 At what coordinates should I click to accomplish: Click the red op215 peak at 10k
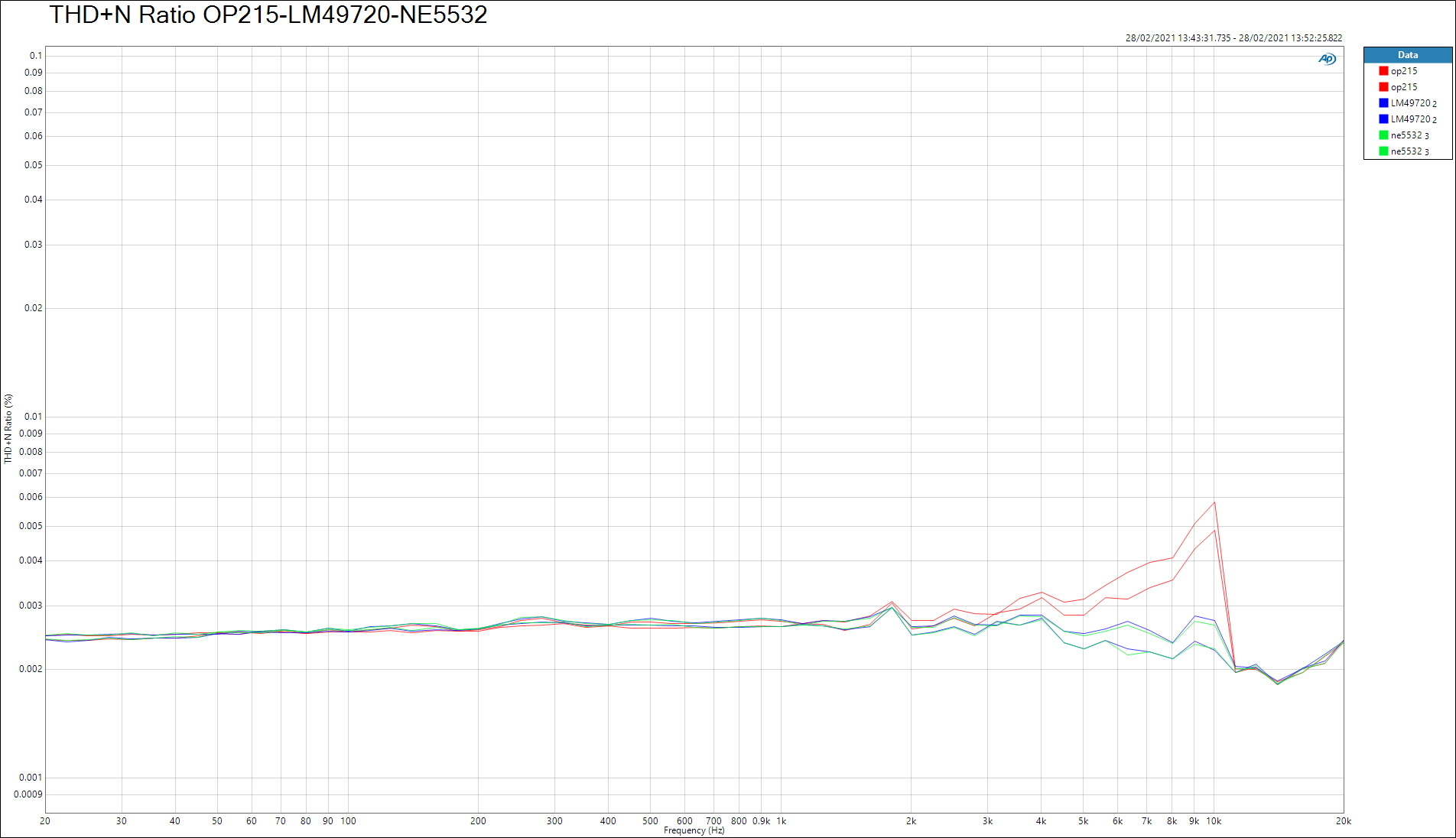click(x=1214, y=502)
